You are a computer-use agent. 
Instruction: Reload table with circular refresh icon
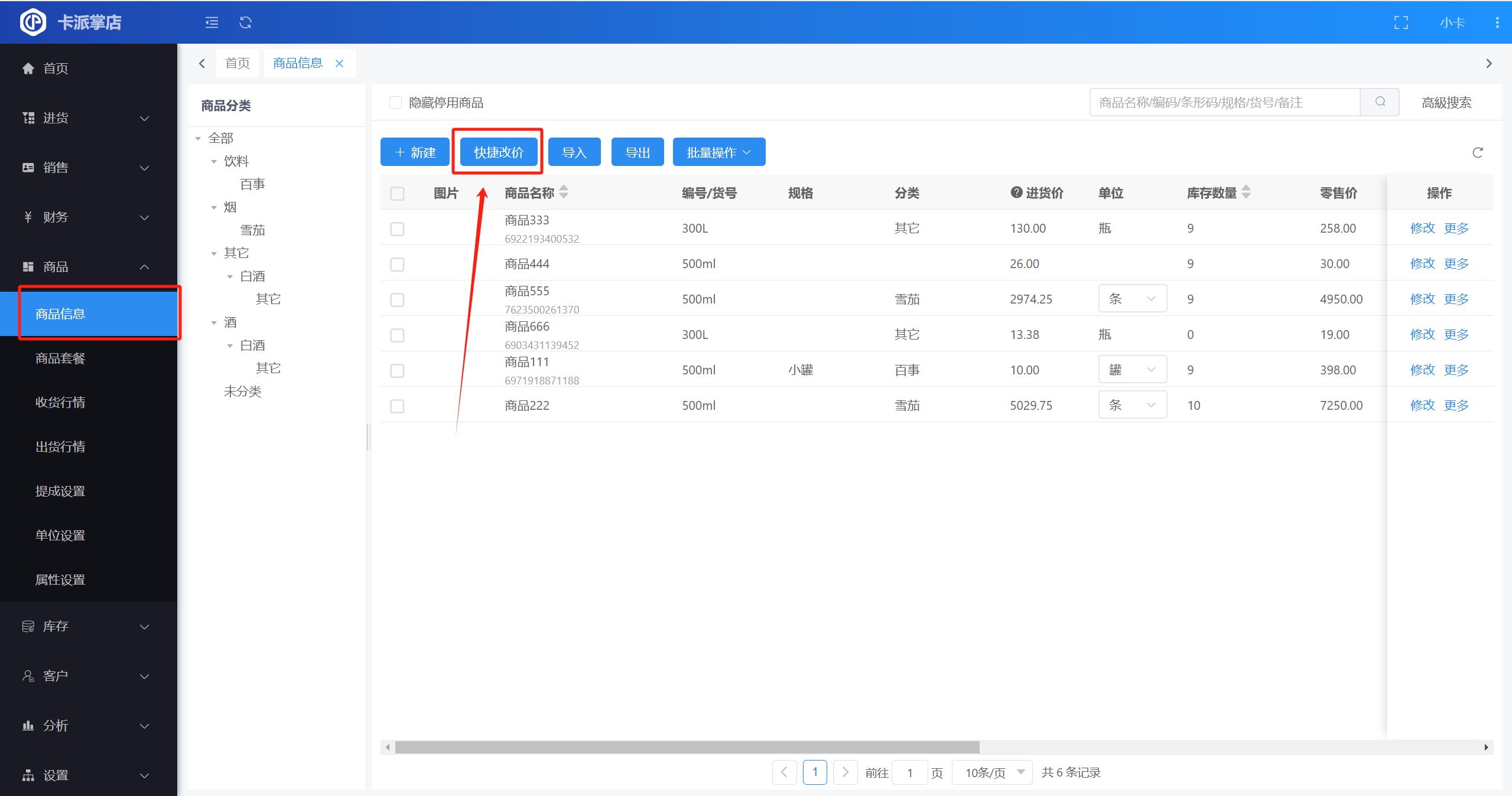coord(1477,153)
